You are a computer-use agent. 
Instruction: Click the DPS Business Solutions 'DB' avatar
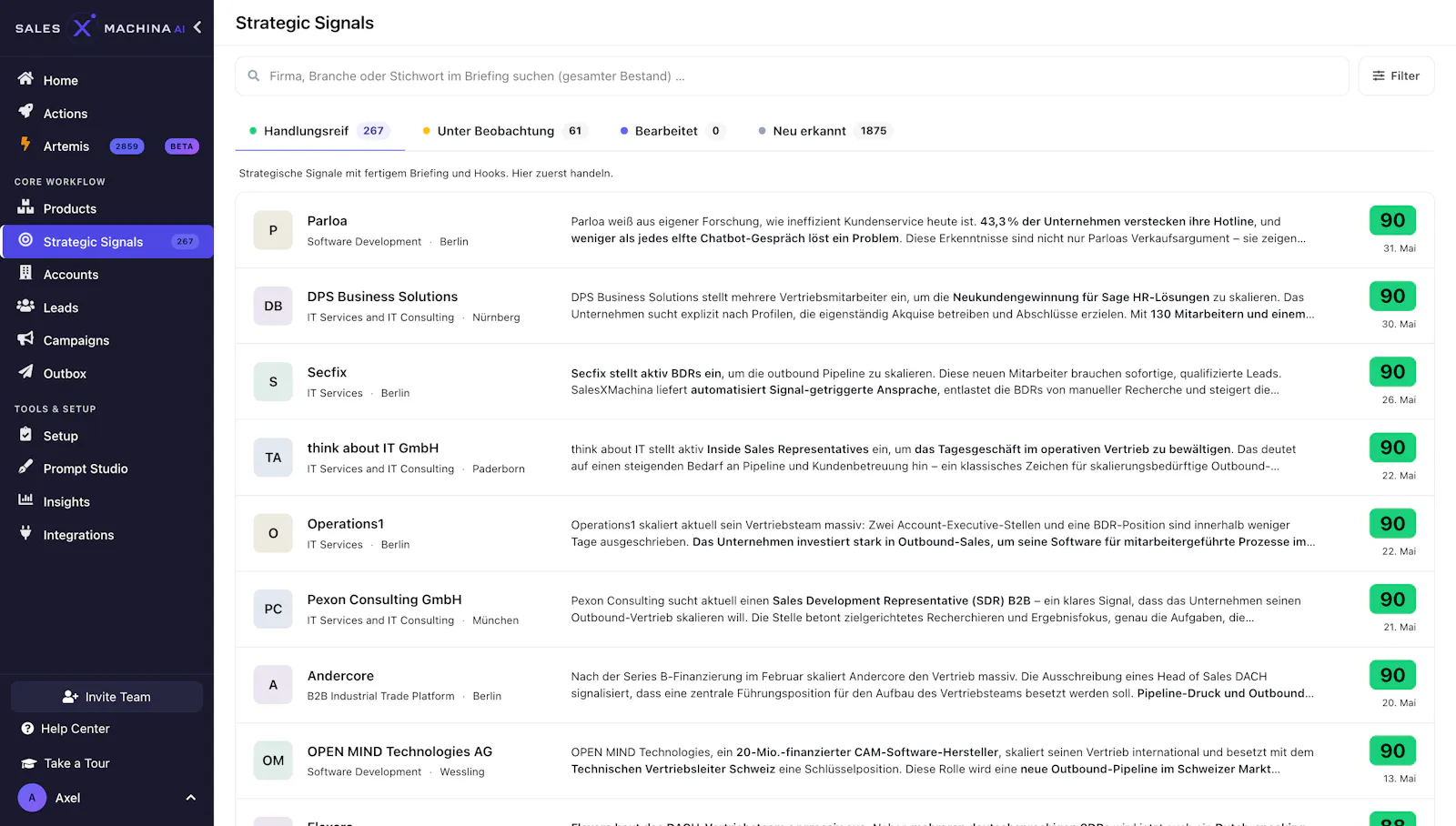pos(273,307)
